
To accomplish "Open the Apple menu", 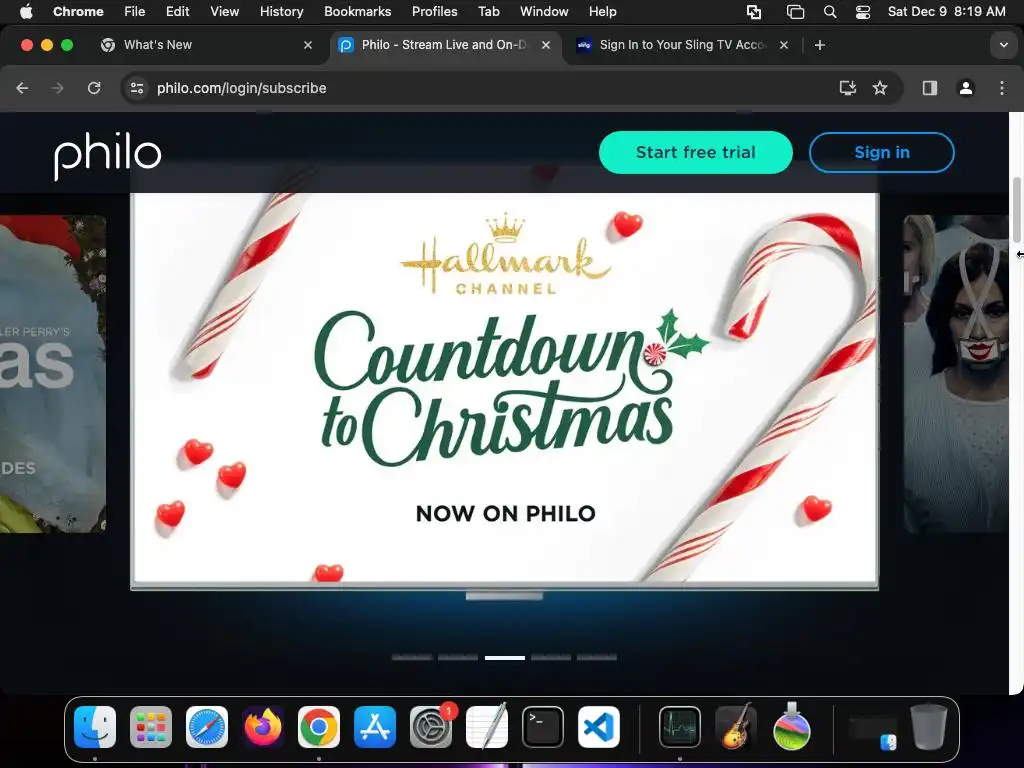I will tap(25, 11).
